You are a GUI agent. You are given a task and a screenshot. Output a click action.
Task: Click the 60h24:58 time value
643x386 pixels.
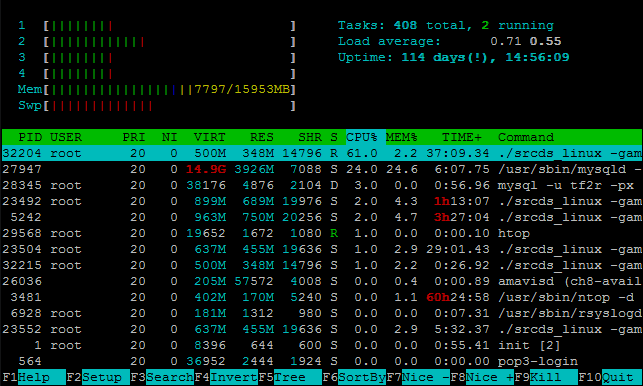tap(458, 297)
